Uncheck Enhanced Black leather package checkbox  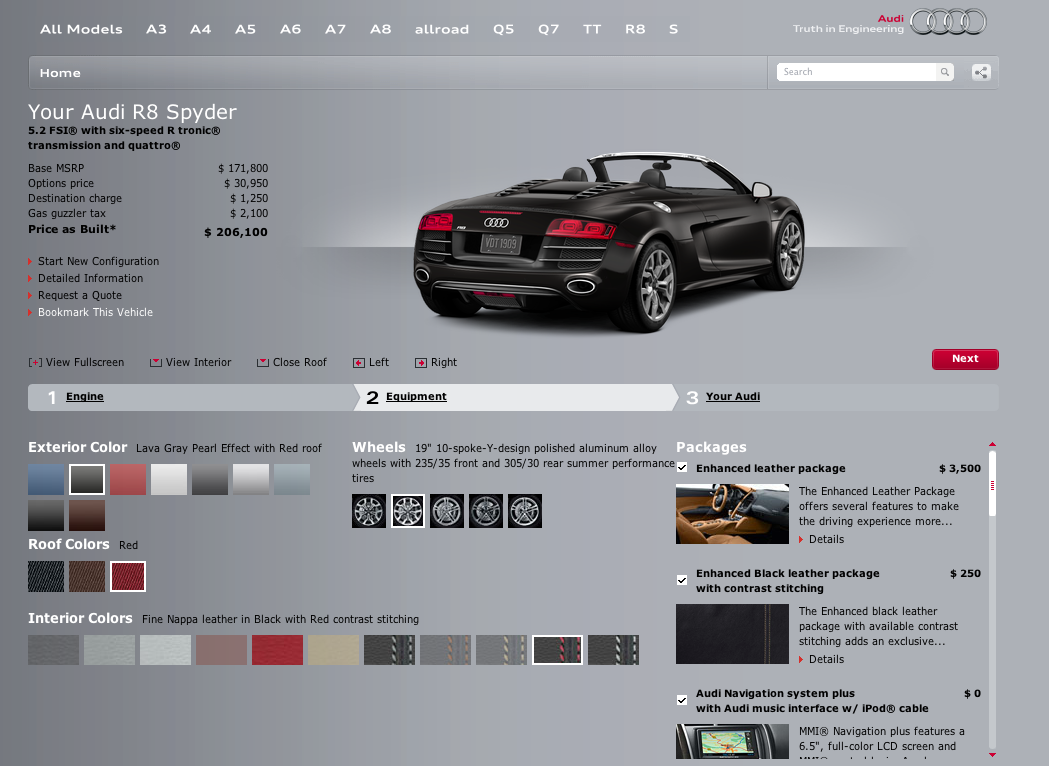[x=682, y=580]
